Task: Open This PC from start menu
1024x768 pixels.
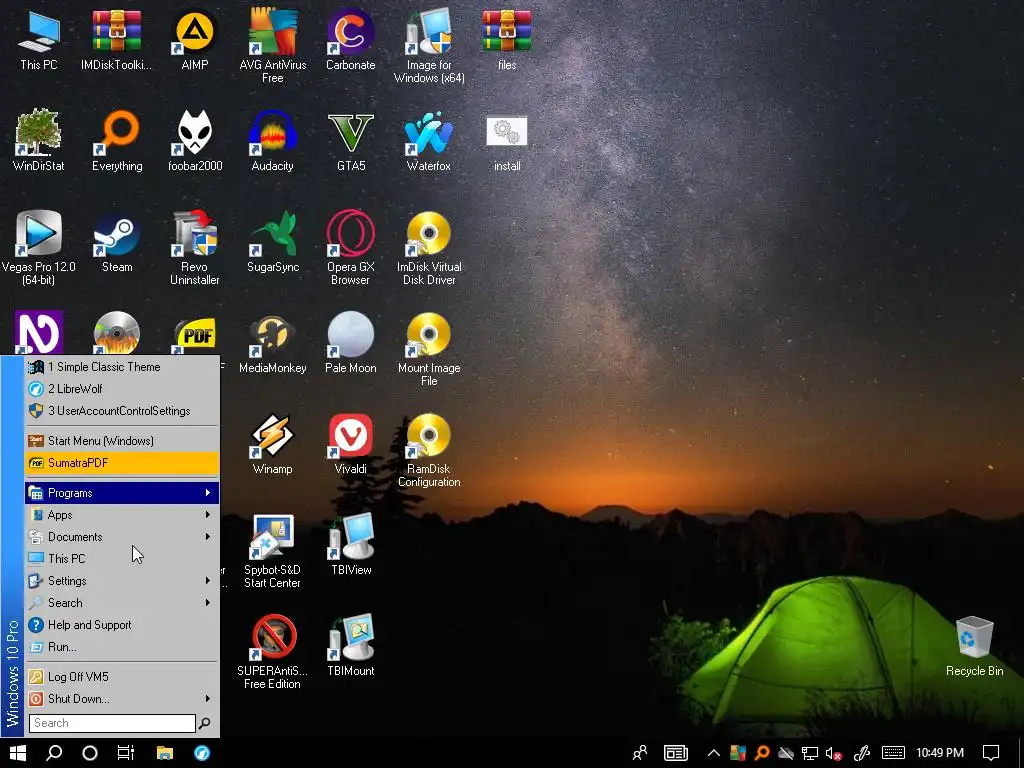Action: 122,558
